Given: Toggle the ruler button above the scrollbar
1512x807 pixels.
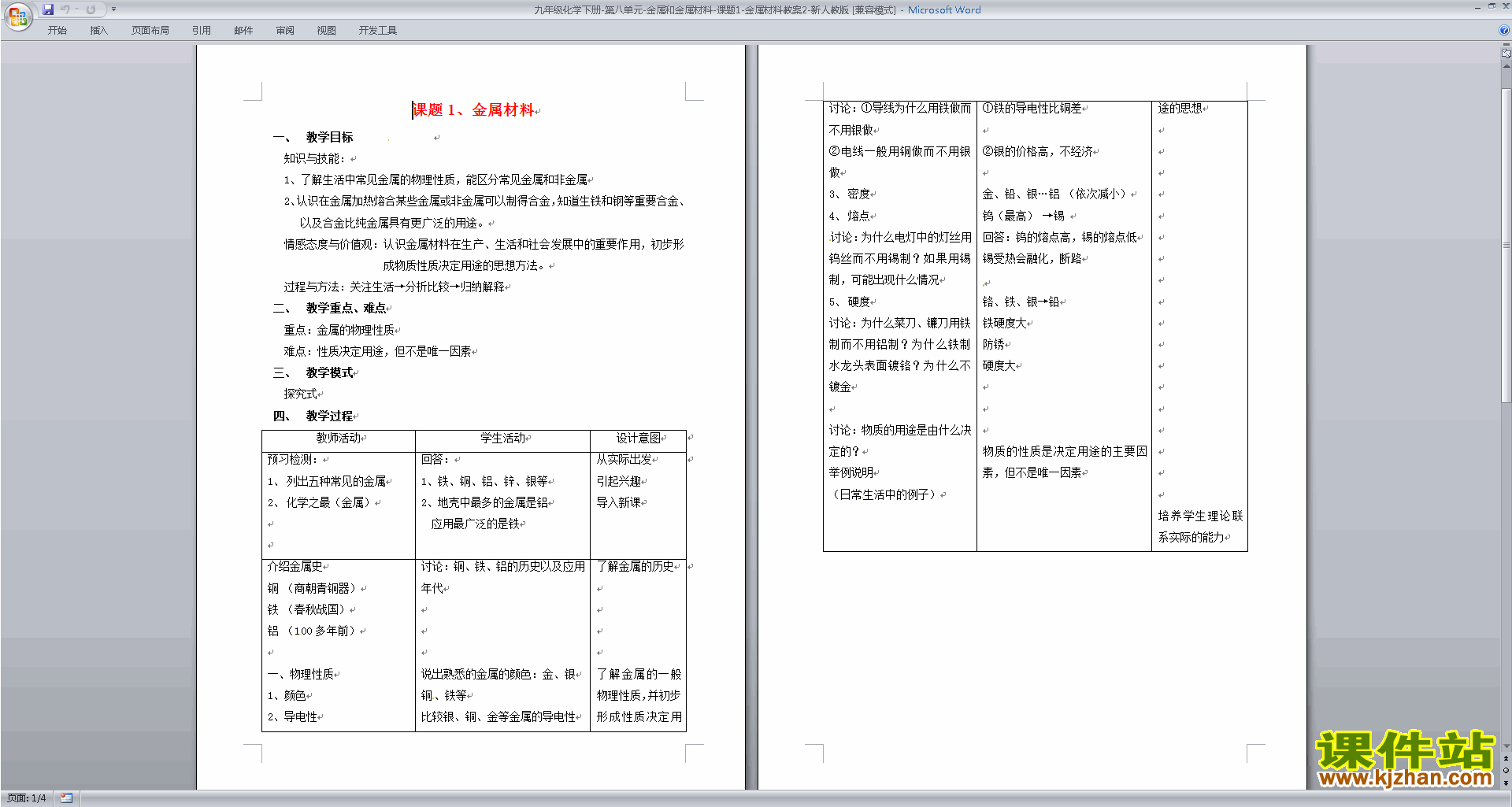Looking at the screenshot, I should (x=1506, y=54).
